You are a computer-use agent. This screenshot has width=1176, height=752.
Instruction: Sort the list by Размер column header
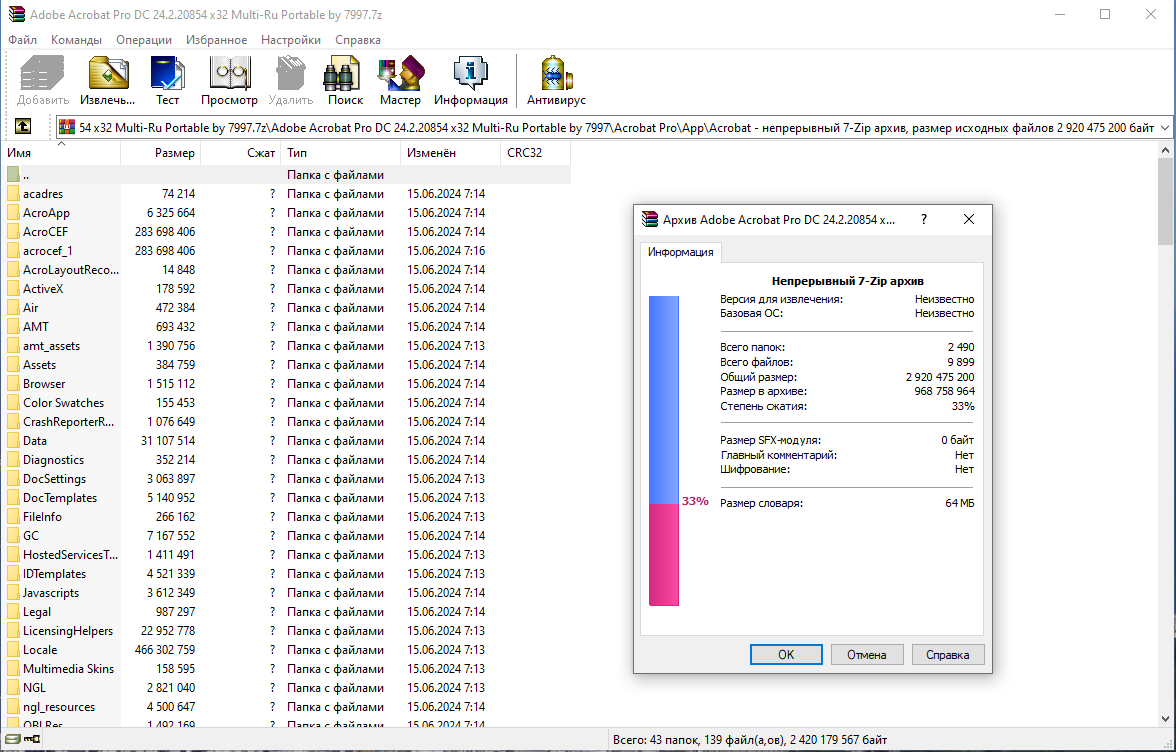pos(160,153)
